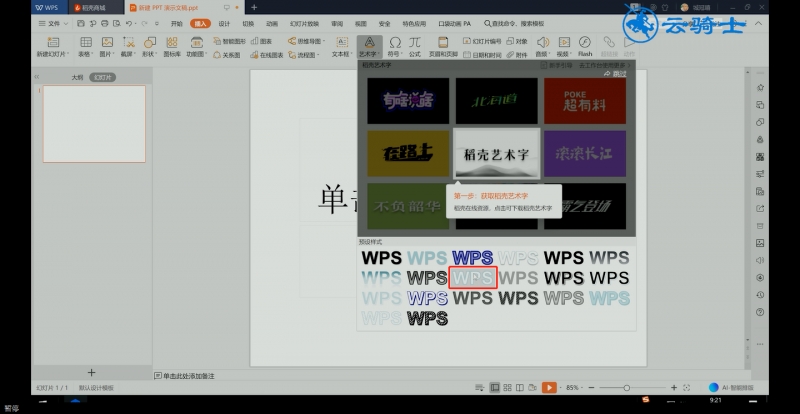Select the 截屏 screenshot tool
This screenshot has width=800, height=414.
click(x=128, y=46)
